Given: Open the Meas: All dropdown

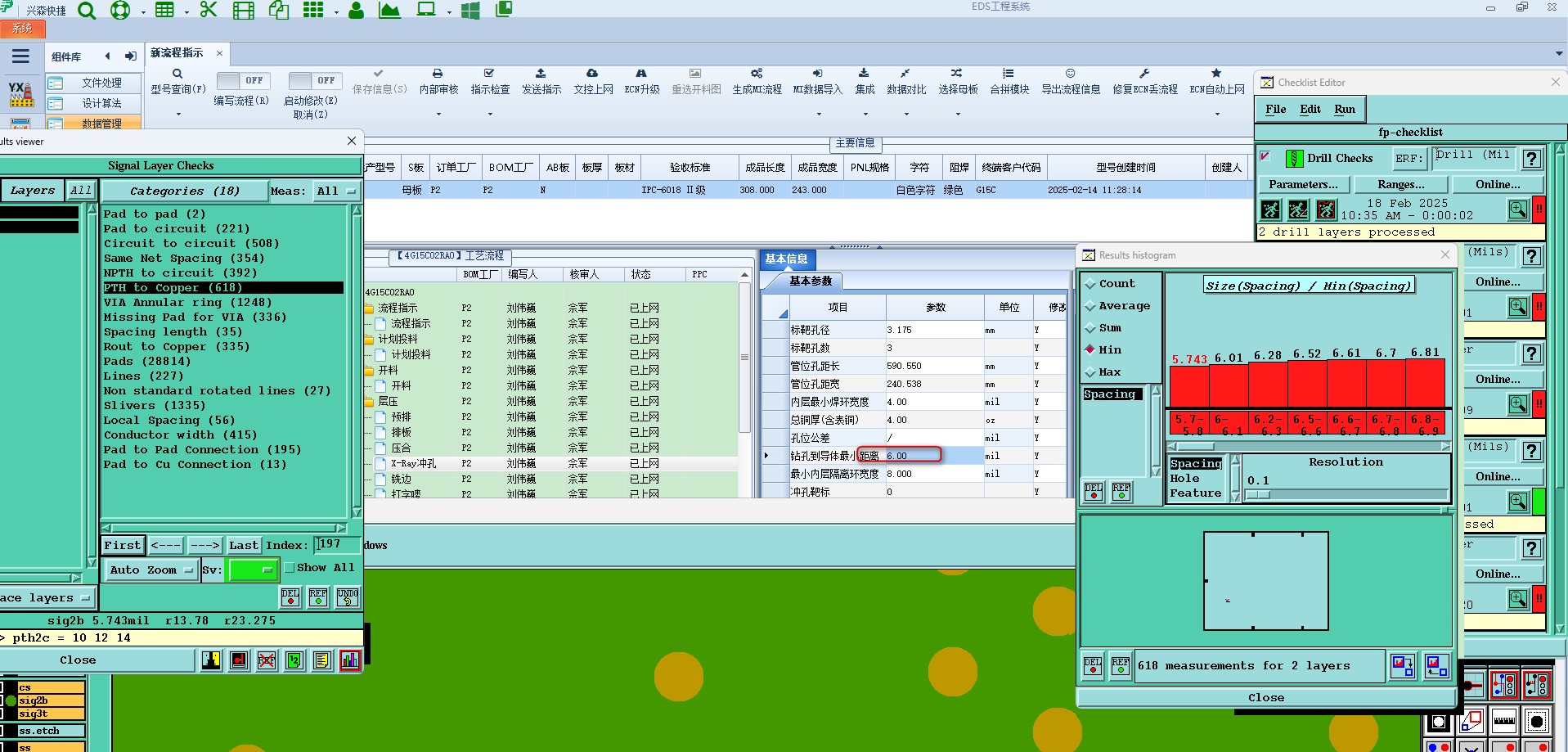Looking at the screenshot, I should (336, 191).
